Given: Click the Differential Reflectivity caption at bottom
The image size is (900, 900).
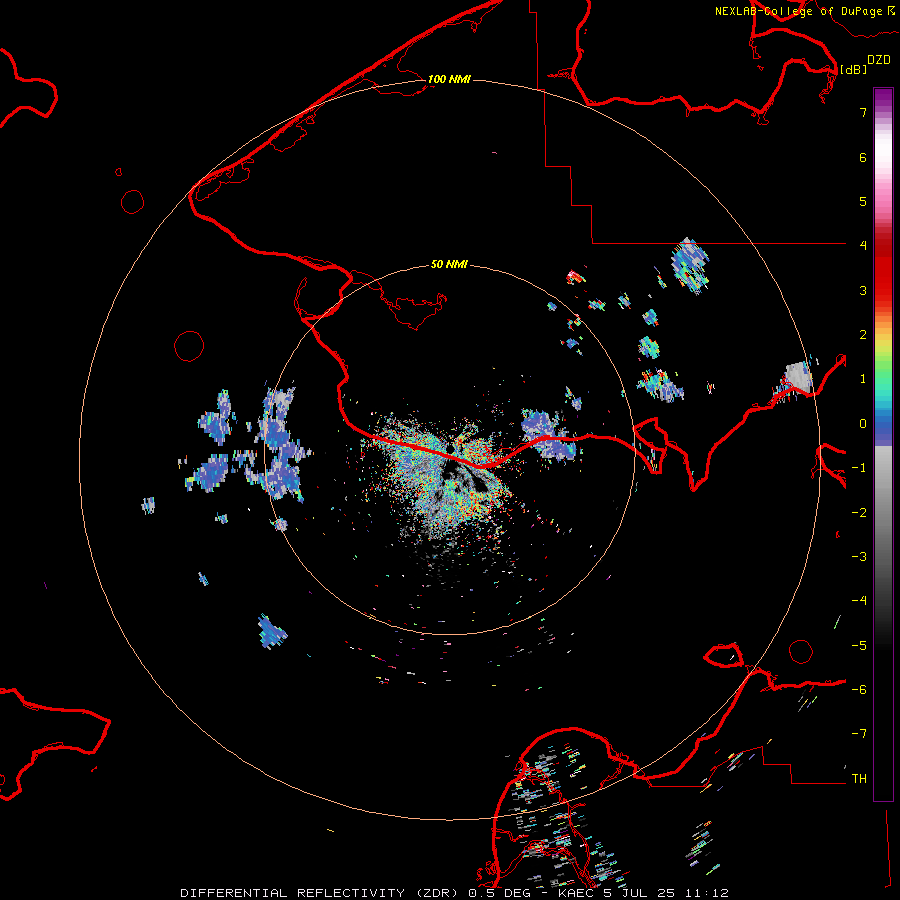Looking at the screenshot, I should pos(455,893).
